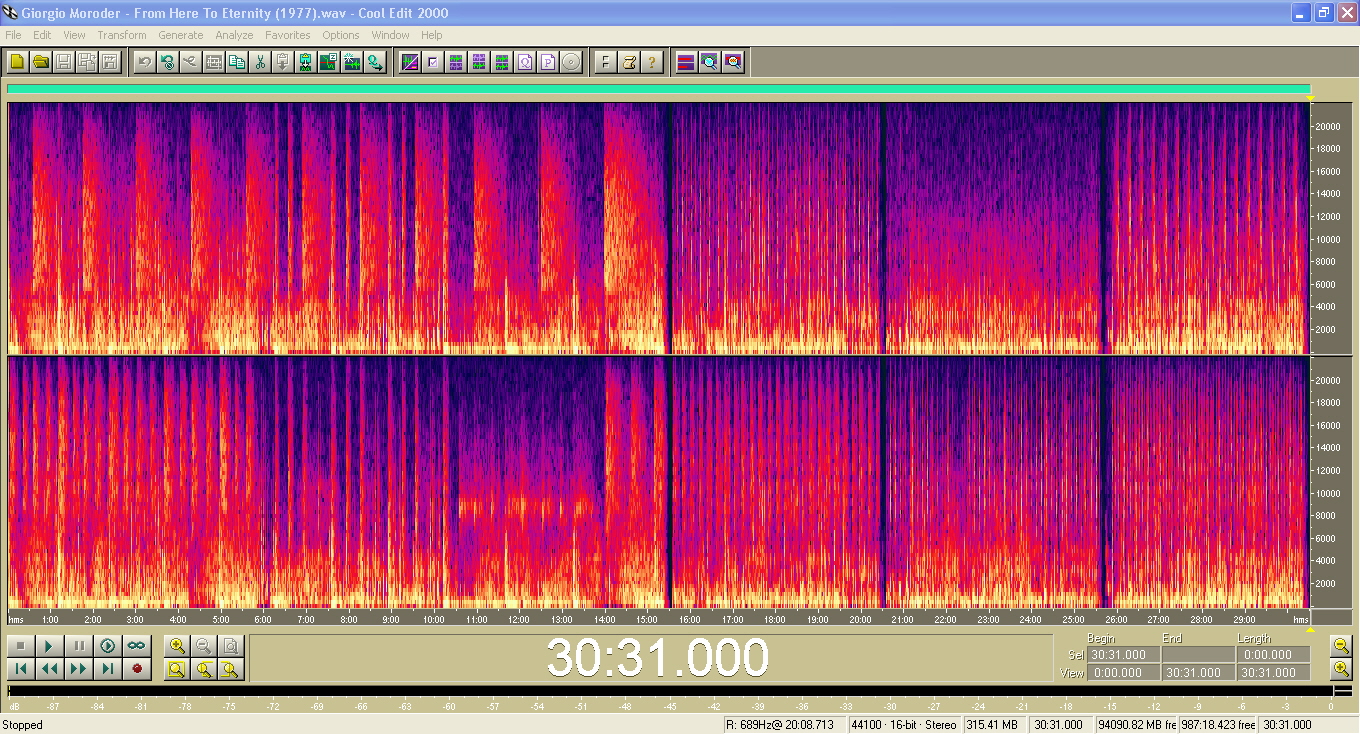Open the Analyze menu
This screenshot has width=1360, height=734.
234,35
